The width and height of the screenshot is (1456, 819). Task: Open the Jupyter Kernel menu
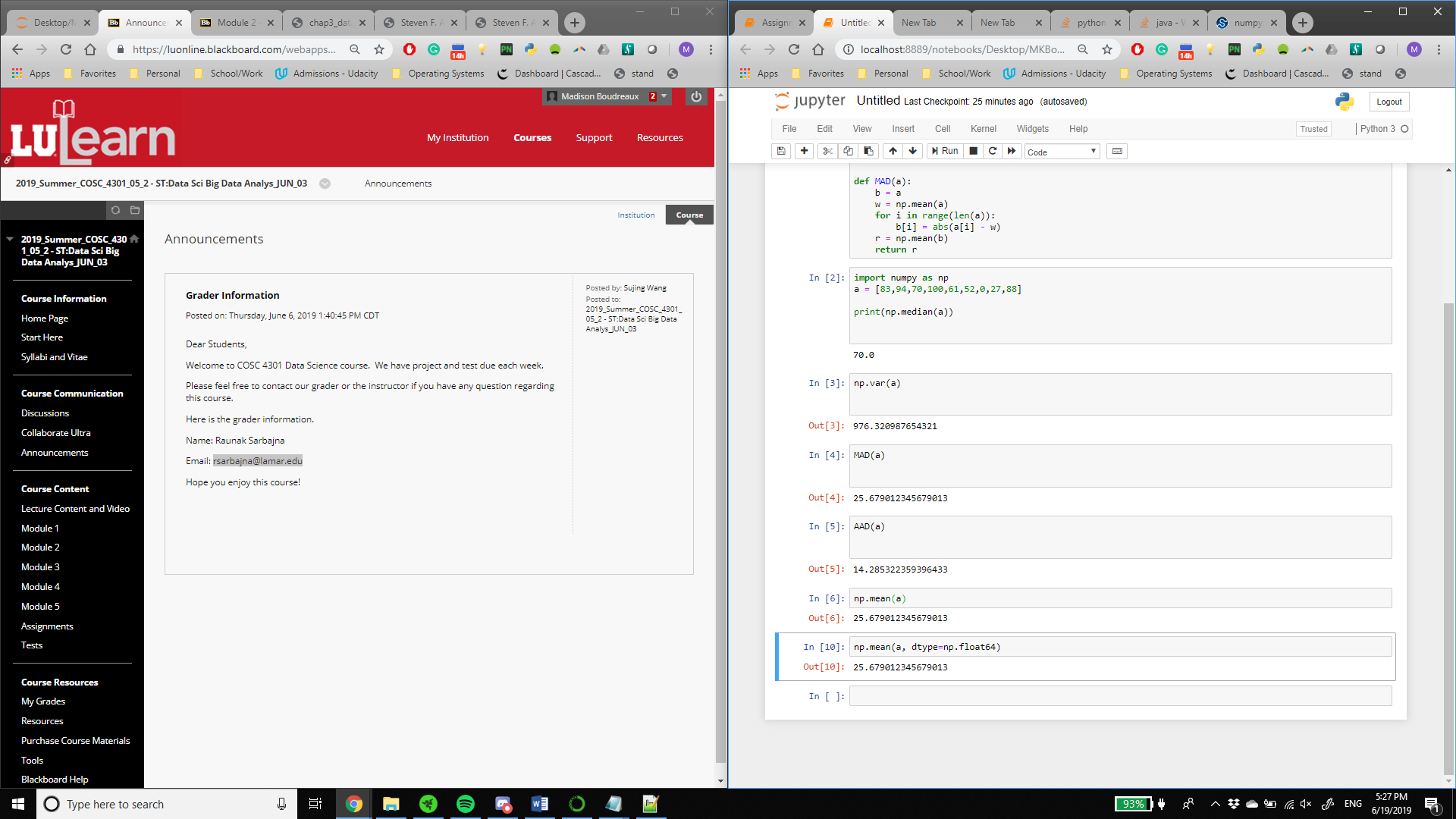[x=983, y=129]
